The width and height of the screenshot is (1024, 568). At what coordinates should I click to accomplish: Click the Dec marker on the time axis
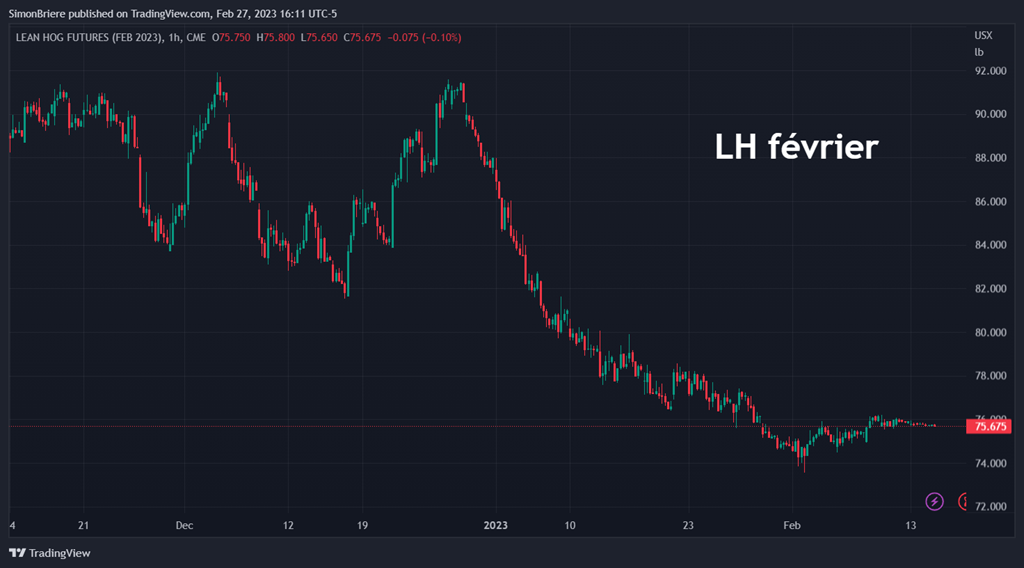tap(184, 525)
